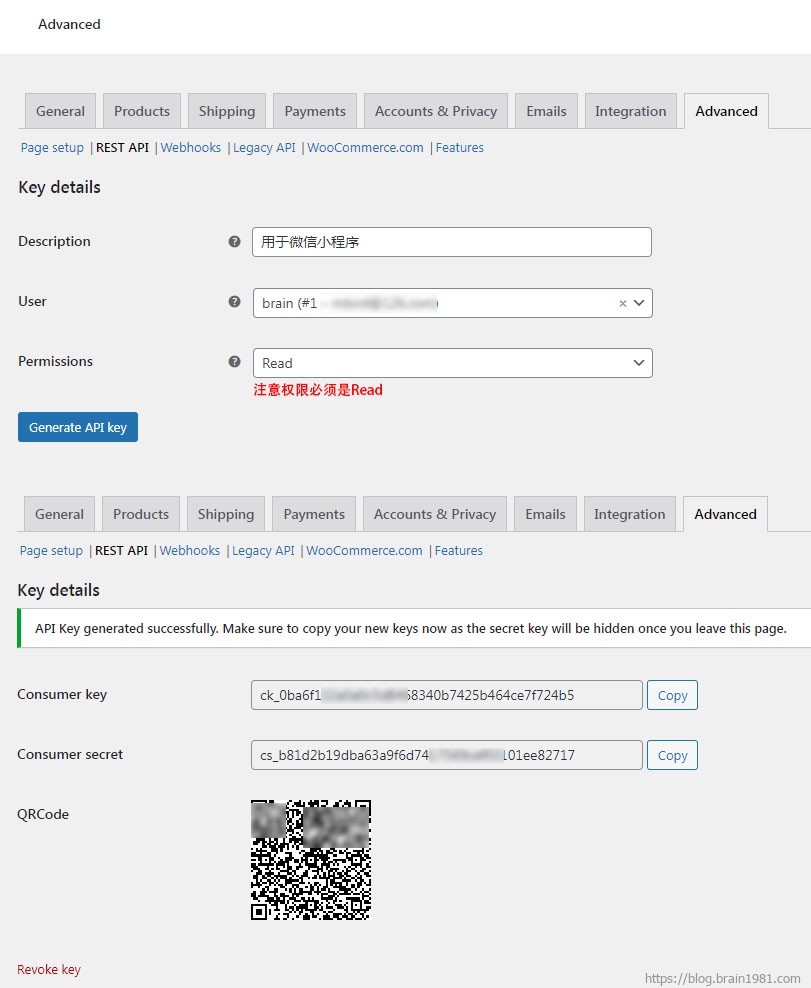811x988 pixels.
Task: Clear the selected user with the × icon
Action: click(622, 302)
